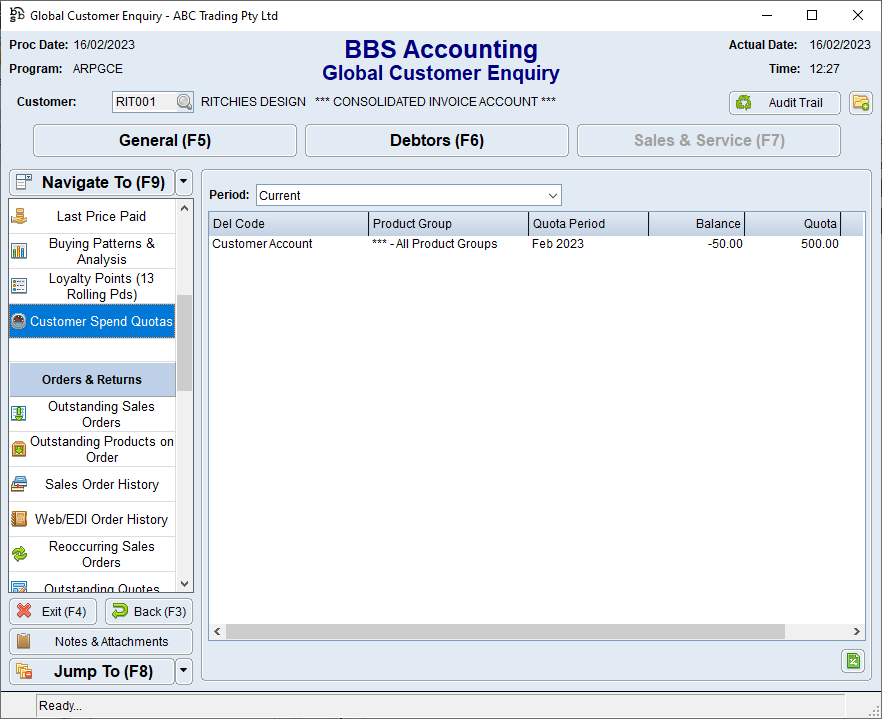Open the Jump To dropdown arrow

183,671
